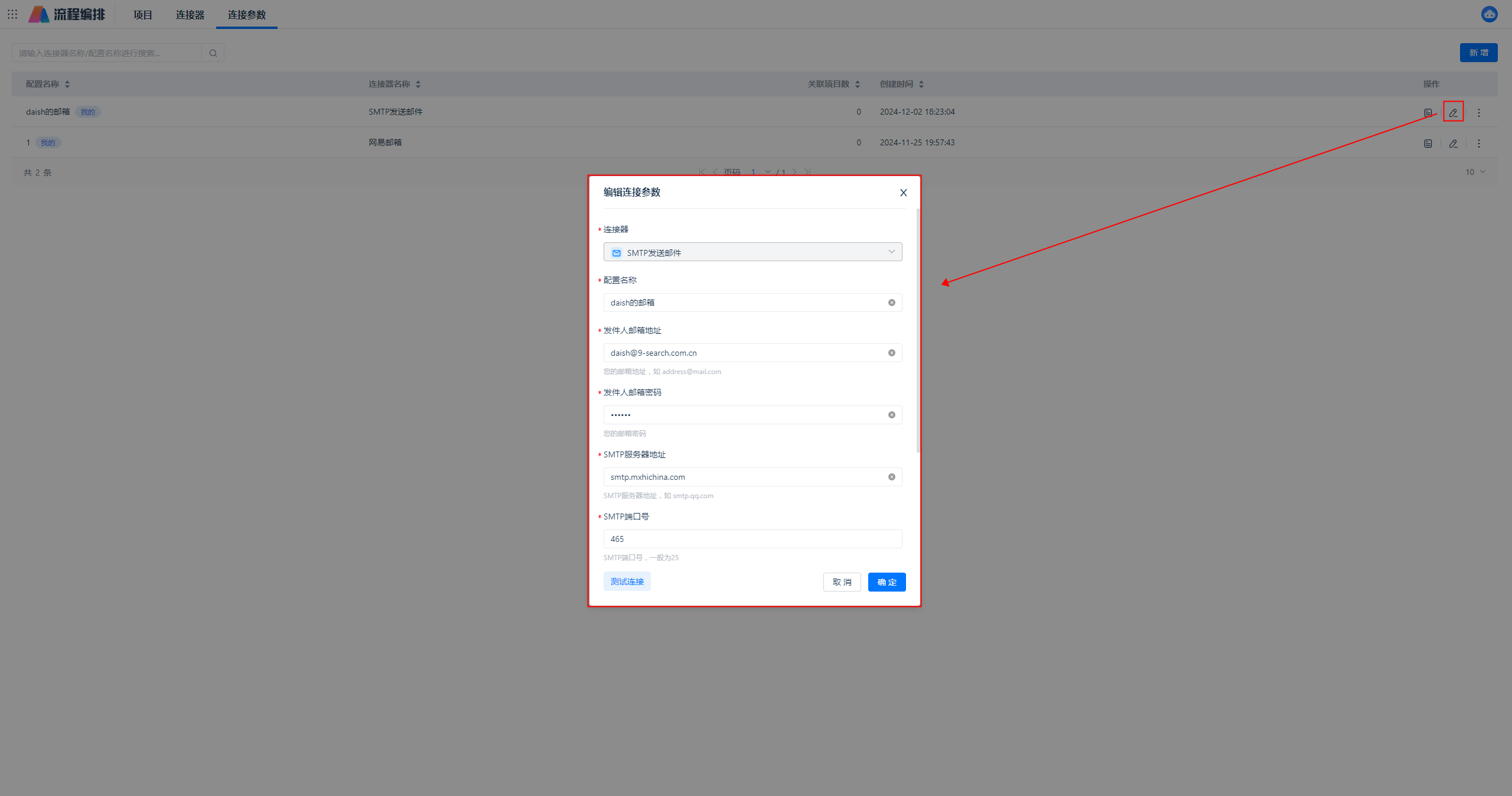Click the 2024-12-02 18:23:04 timestamp
The image size is (1512, 796).
[x=917, y=112]
